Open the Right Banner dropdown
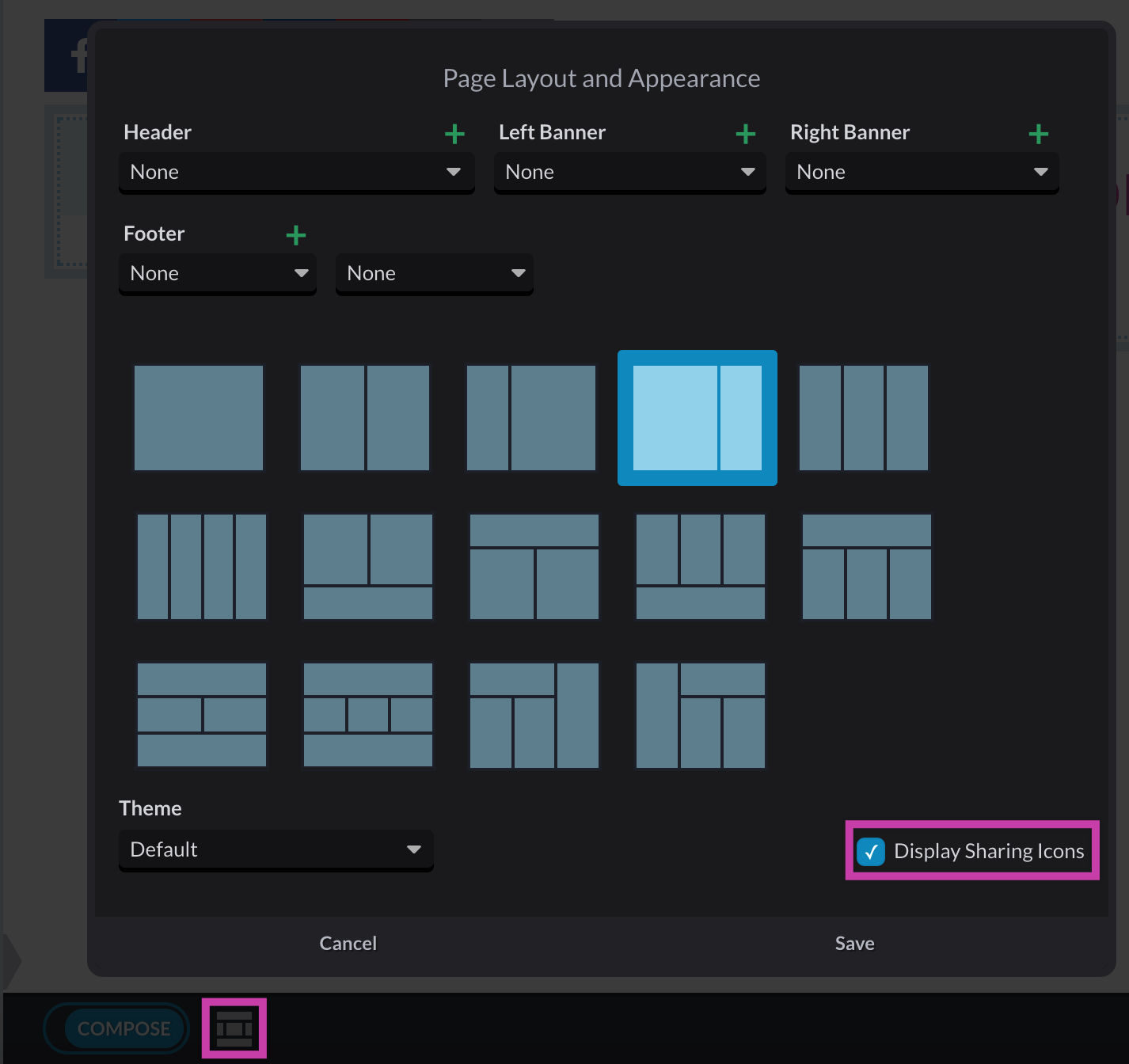The image size is (1129, 1064). pos(922,173)
